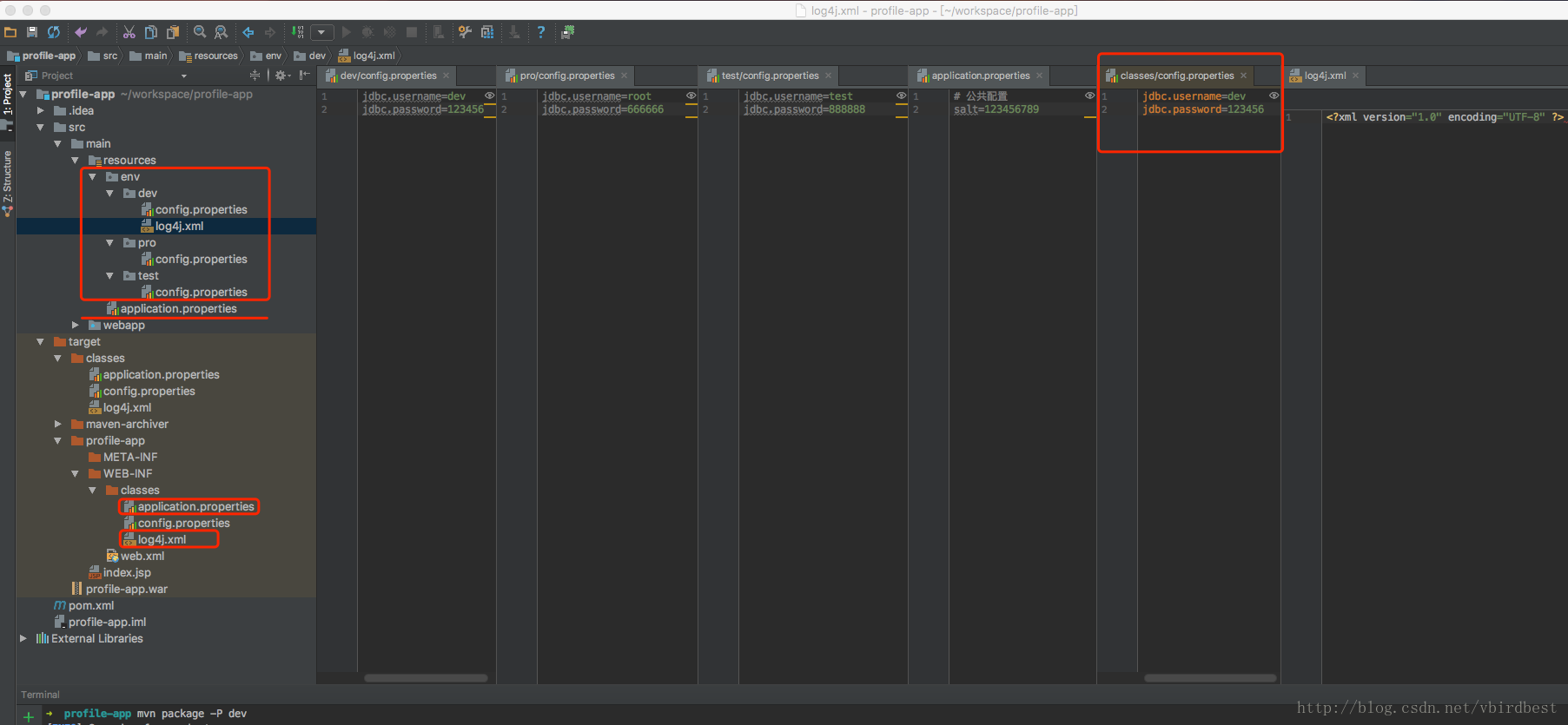The image size is (1568, 725).
Task: Click profile-app breadcrumb in navigation bar
Action: [42, 56]
